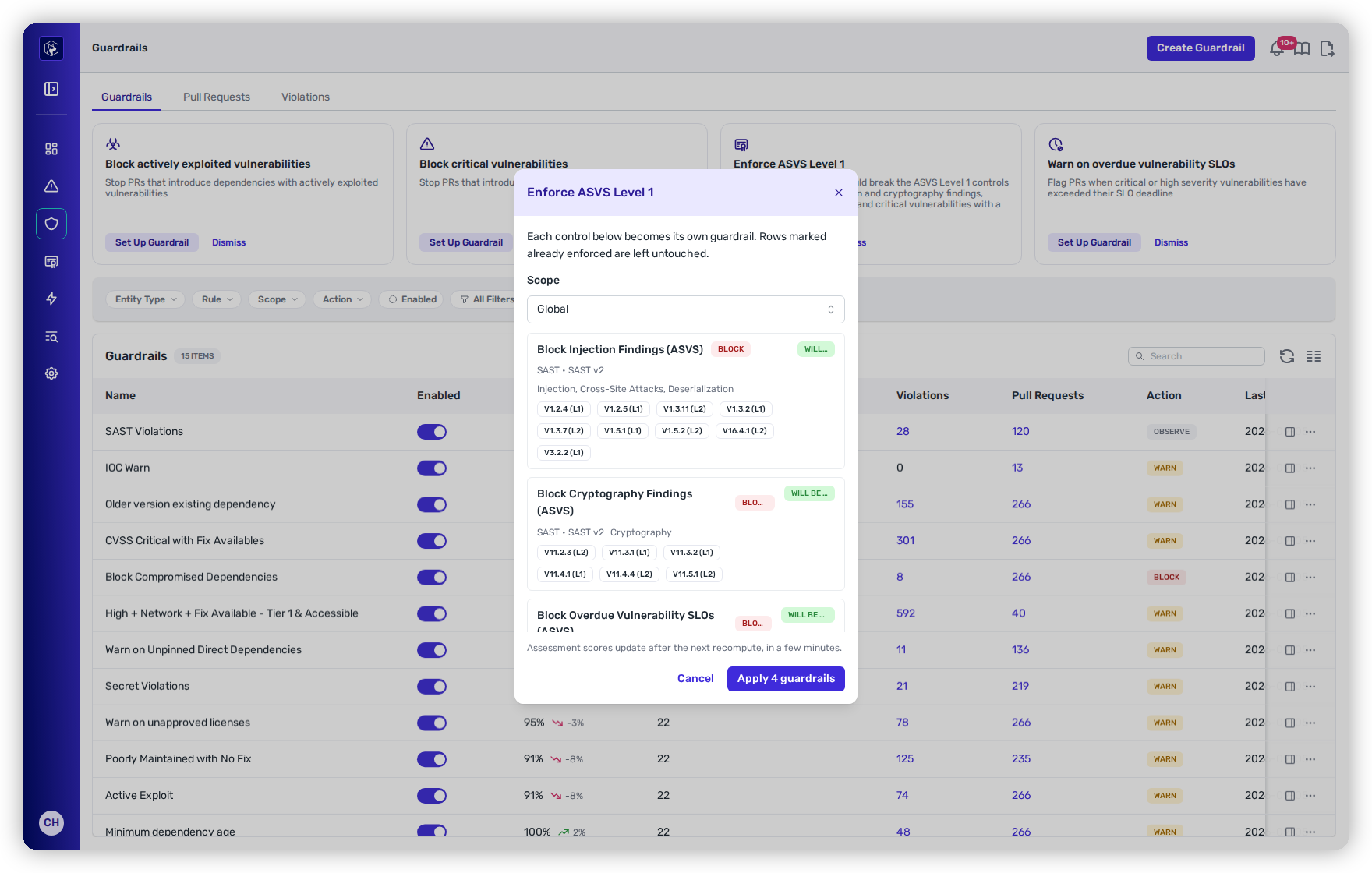
Task: Click the export document icon in the header
Action: coord(1327,48)
